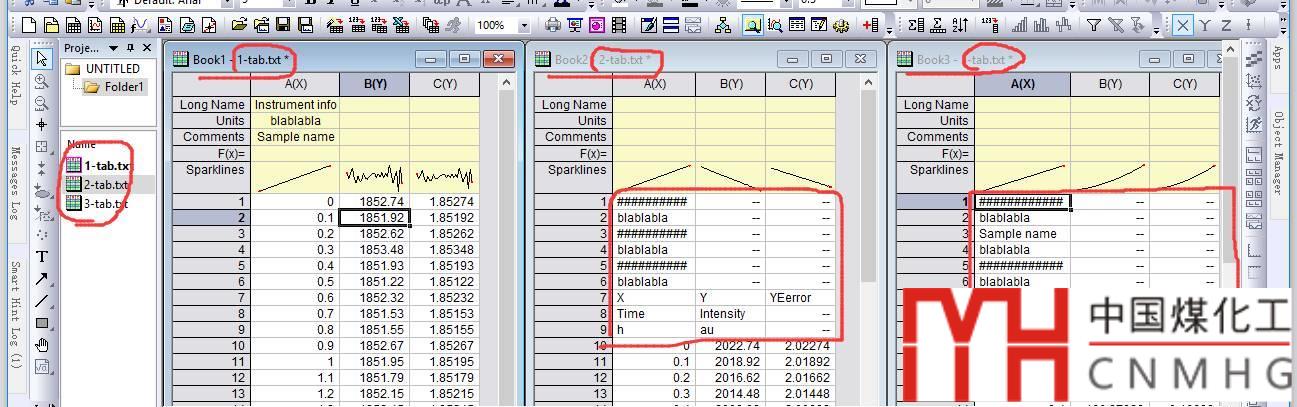Image resolution: width=1297 pixels, height=407 pixels.
Task: Open the zoom percentage 100% dropdown
Action: point(524,25)
